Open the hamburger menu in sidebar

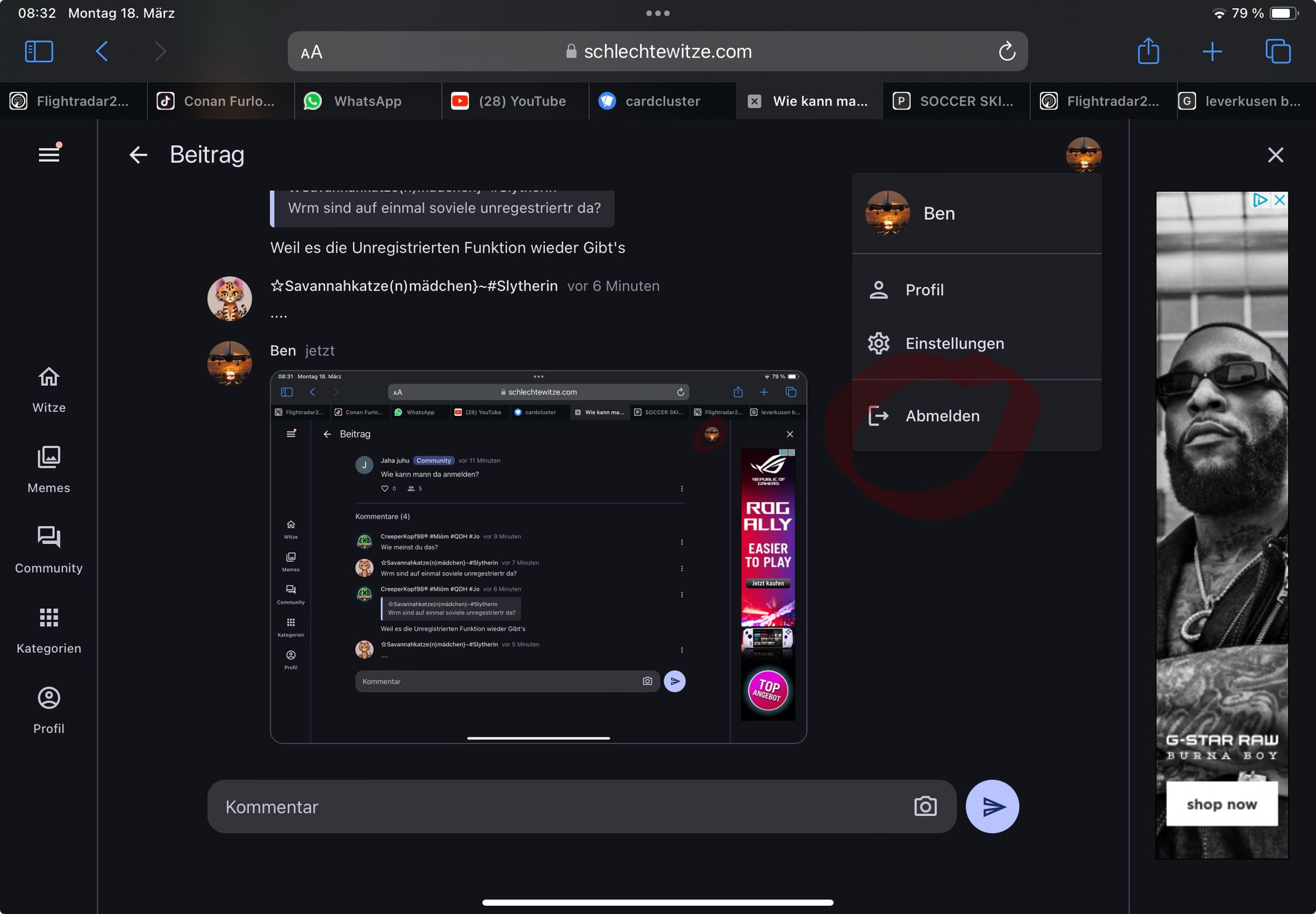(49, 154)
